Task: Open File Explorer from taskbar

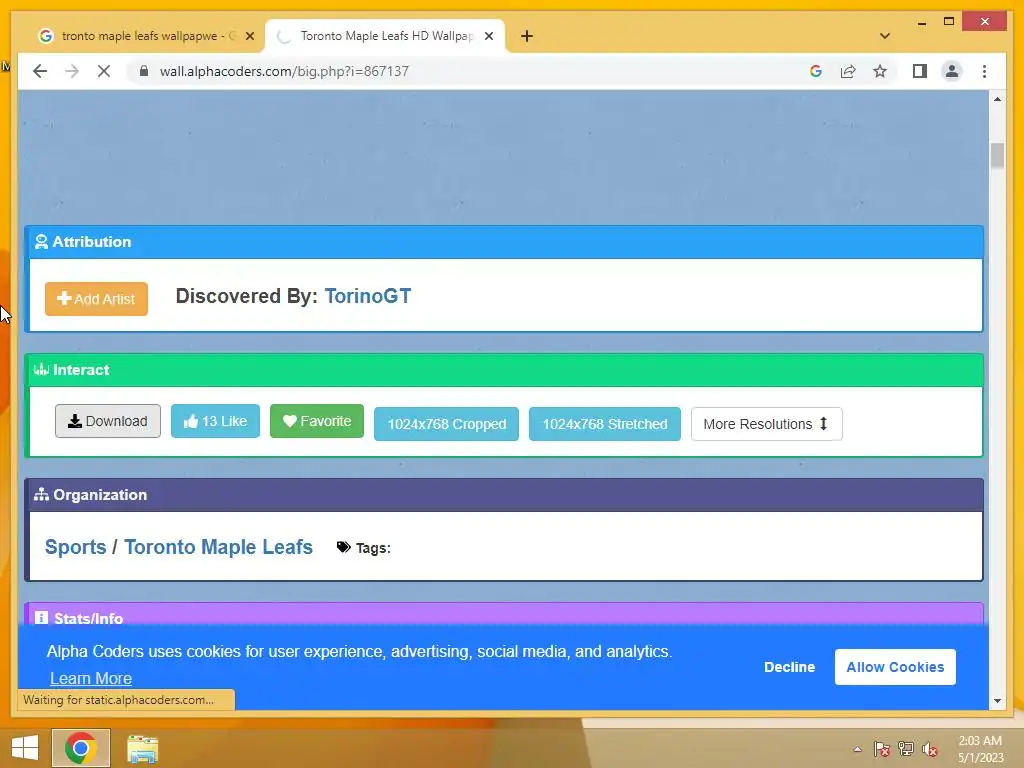Action: 142,749
